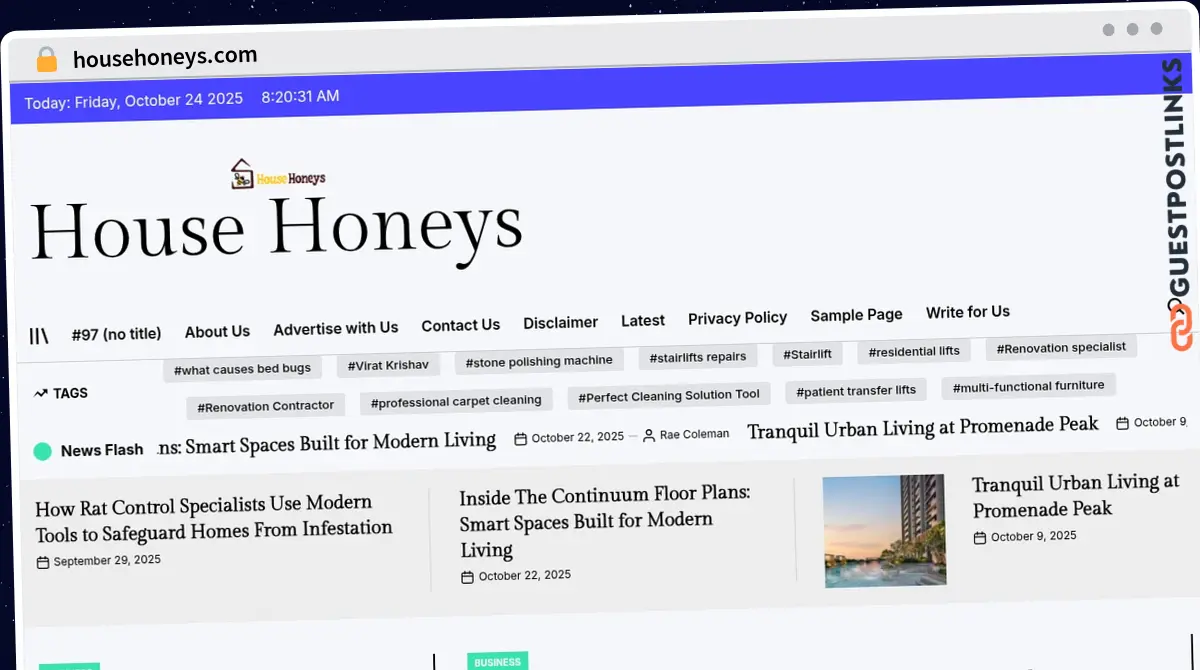
Task: Click the News Flash label
Action: tap(102, 450)
